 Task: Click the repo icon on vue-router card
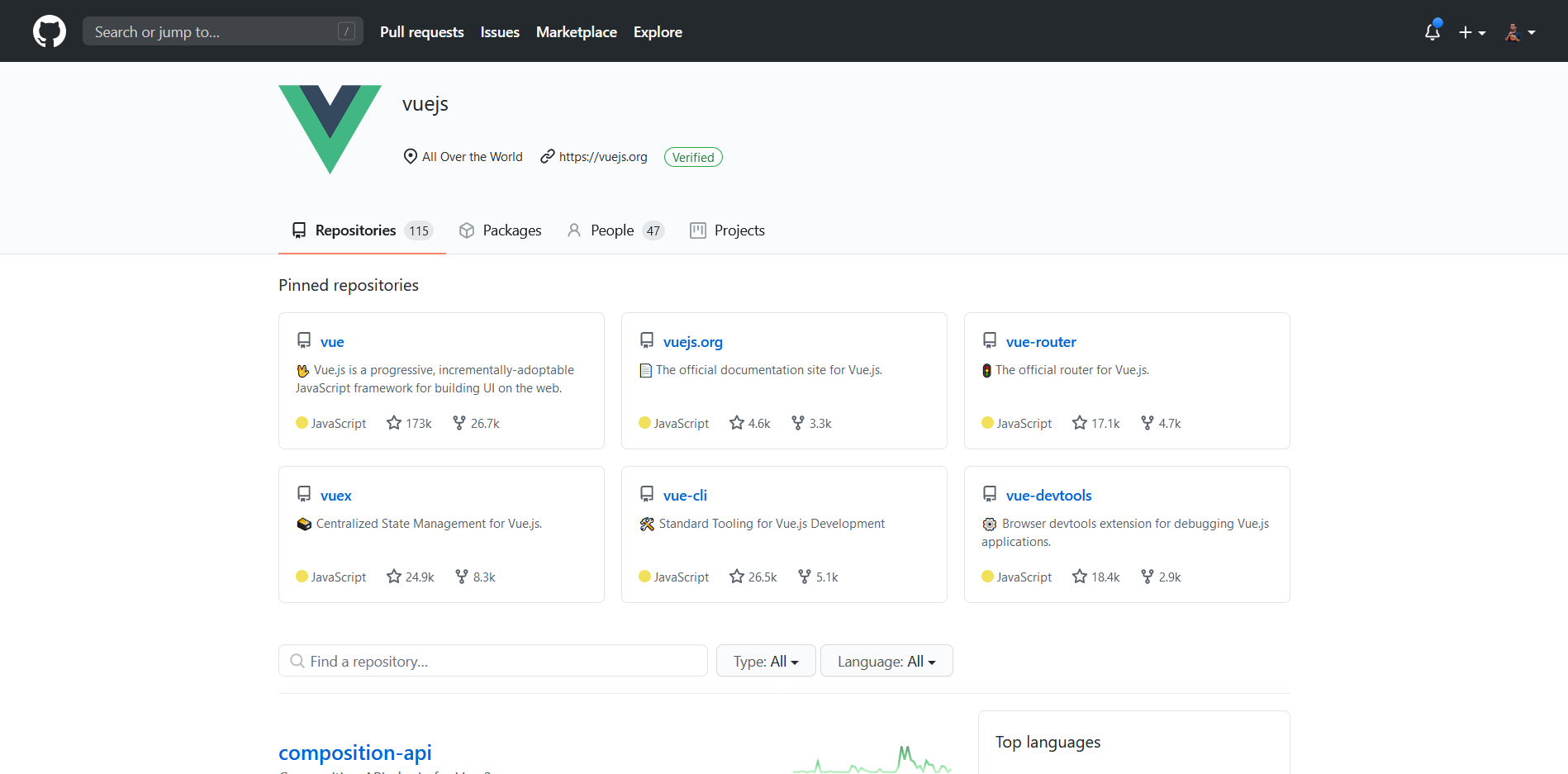point(990,340)
